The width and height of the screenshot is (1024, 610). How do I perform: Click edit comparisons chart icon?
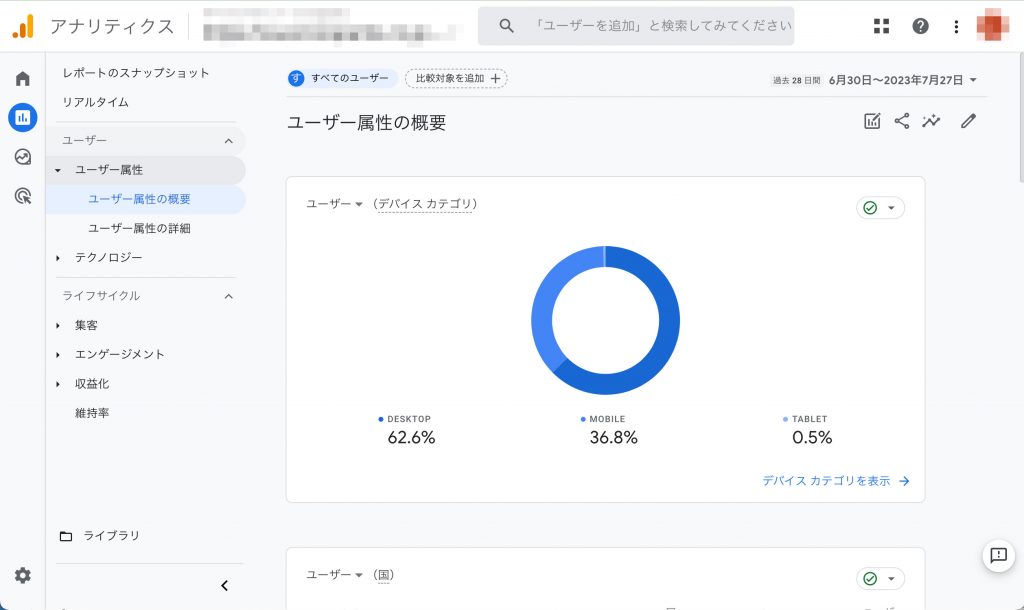click(872, 121)
